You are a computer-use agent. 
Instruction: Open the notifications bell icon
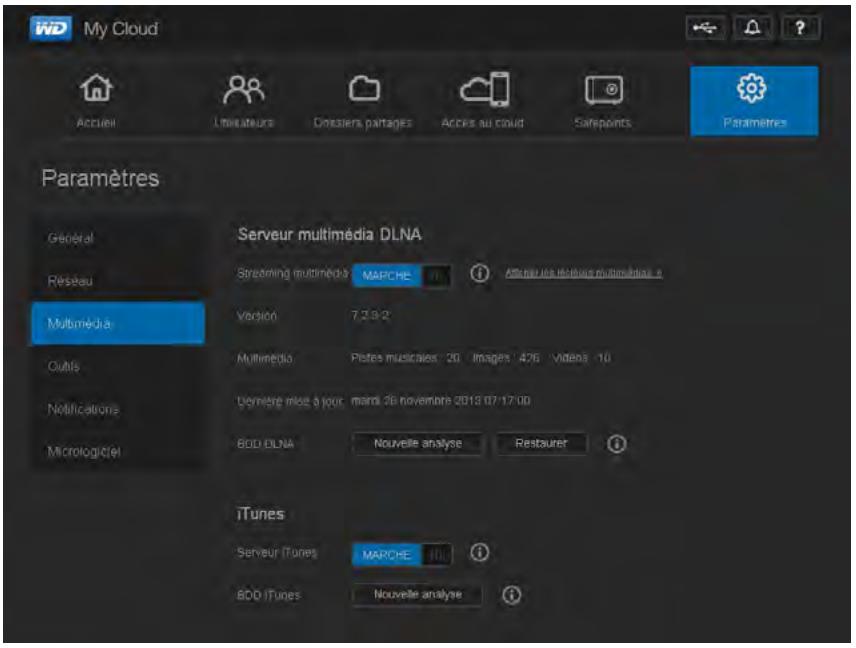[753, 27]
